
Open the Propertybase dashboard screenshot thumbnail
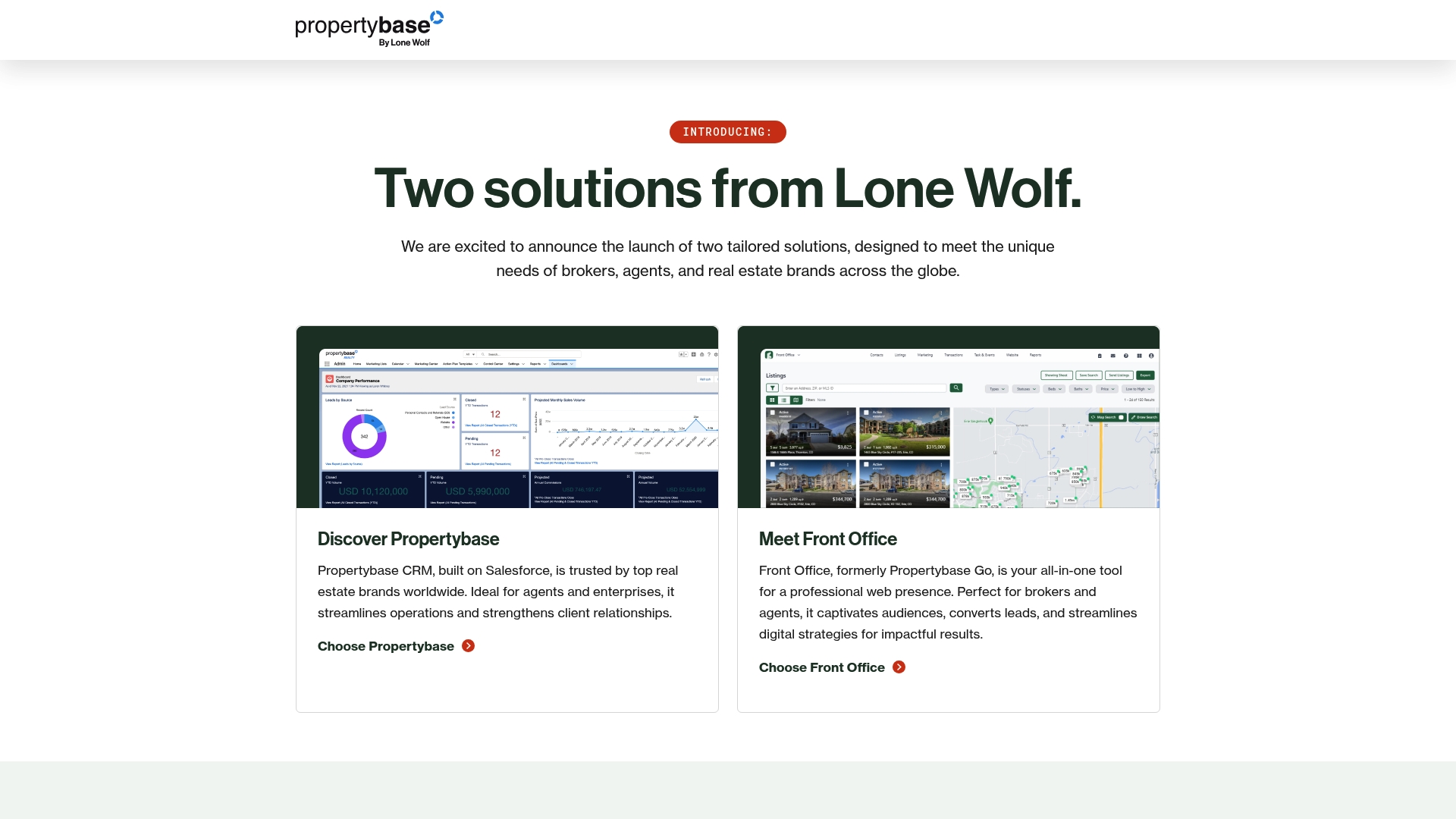point(507,417)
